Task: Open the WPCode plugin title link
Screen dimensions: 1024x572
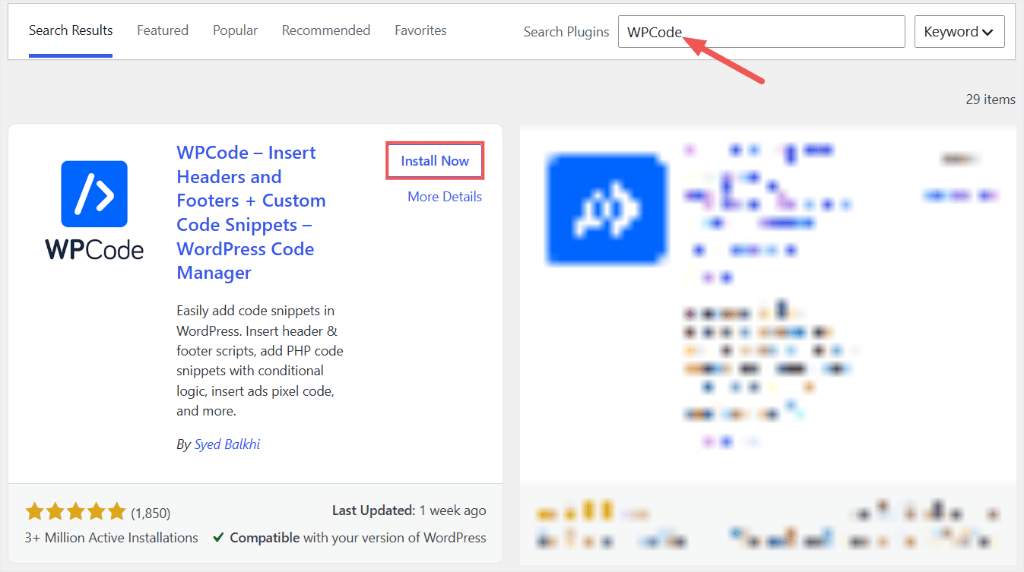Action: (x=251, y=212)
